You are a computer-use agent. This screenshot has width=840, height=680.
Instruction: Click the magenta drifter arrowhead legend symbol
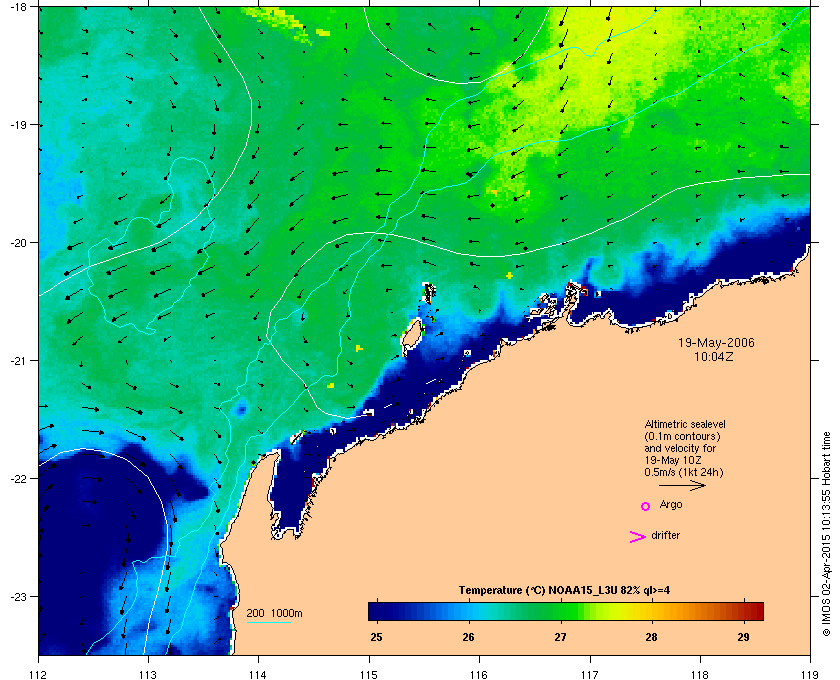[638, 537]
